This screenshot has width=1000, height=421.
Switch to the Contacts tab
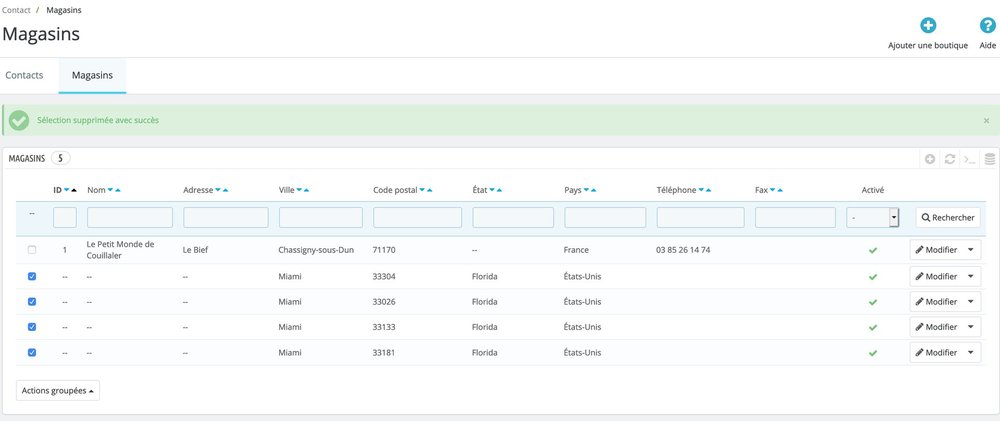point(24,75)
